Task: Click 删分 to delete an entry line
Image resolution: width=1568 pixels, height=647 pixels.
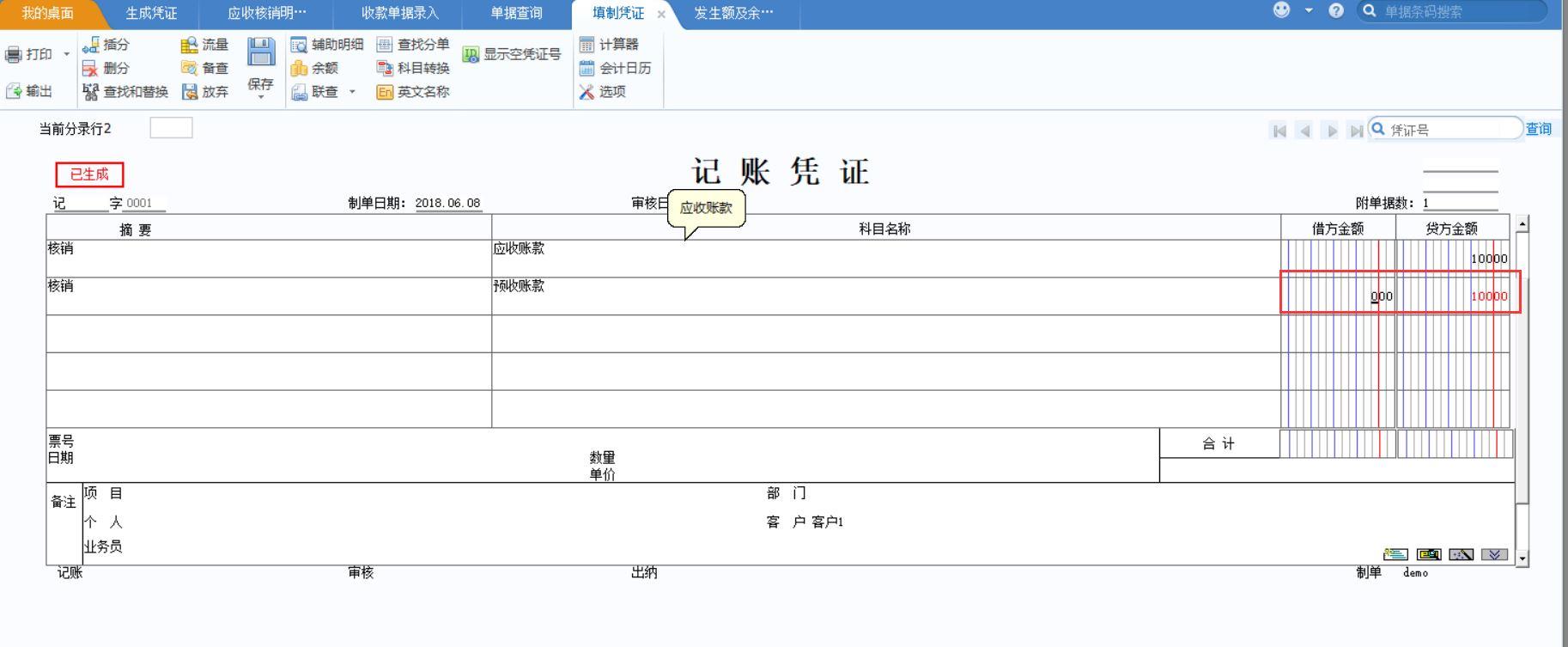Action: click(106, 68)
